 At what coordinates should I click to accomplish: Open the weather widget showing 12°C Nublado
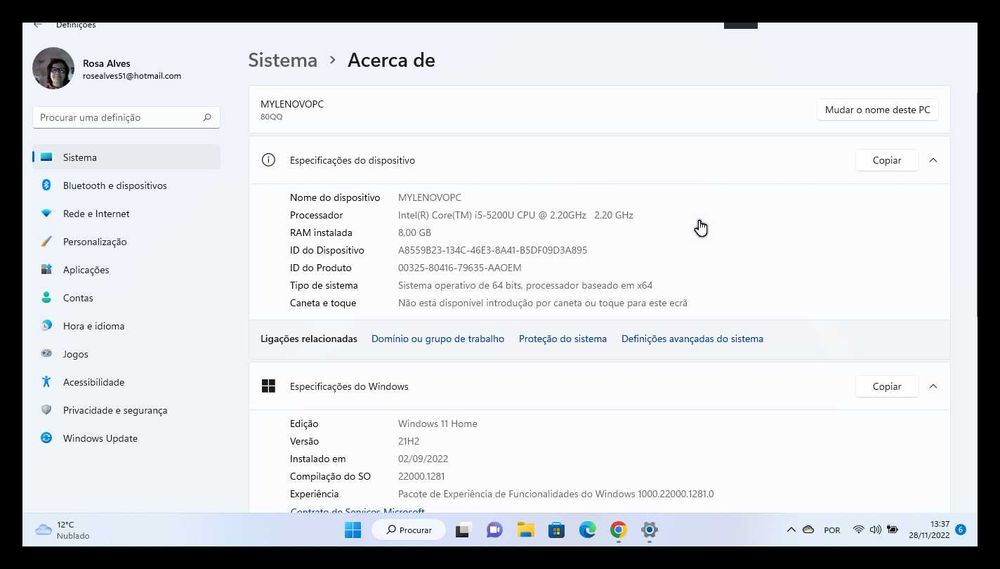(x=62, y=529)
